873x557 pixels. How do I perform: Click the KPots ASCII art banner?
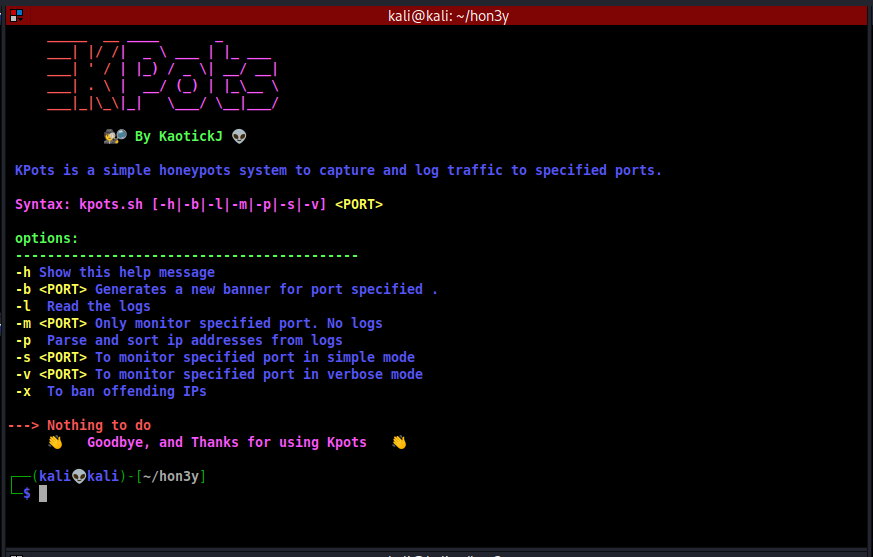[x=162, y=75]
